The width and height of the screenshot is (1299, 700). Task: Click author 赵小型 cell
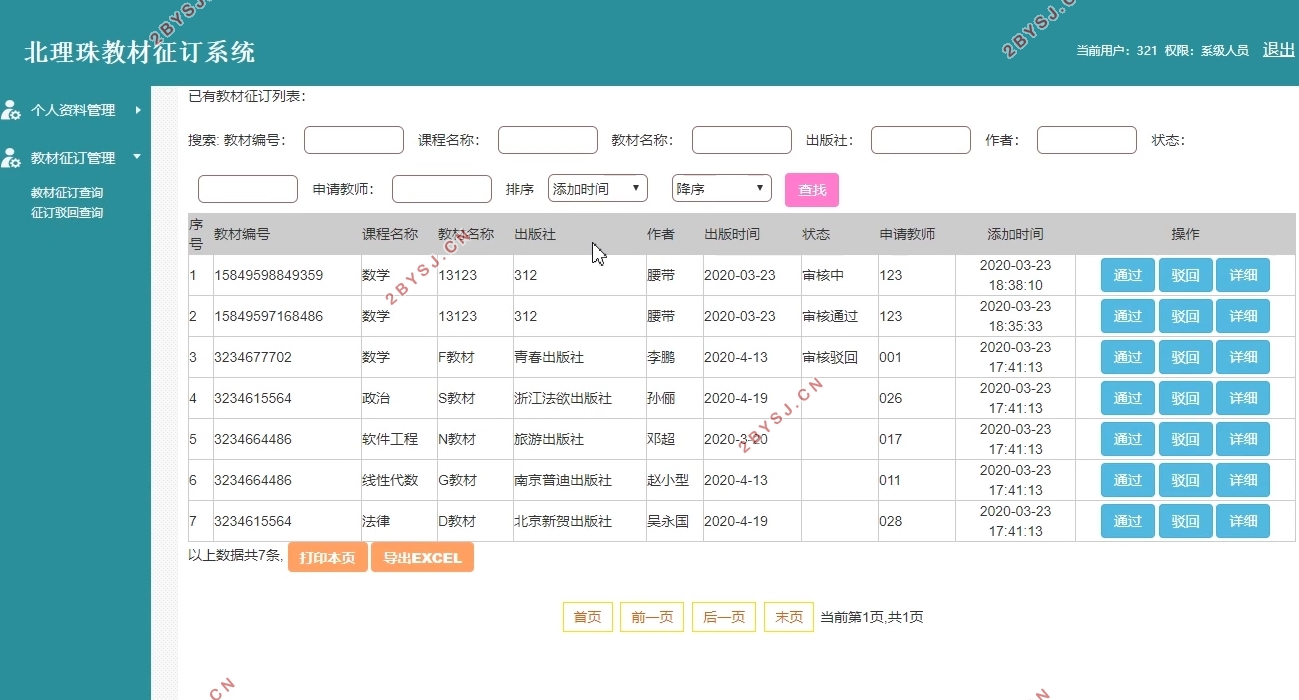pyautogui.click(x=674, y=480)
